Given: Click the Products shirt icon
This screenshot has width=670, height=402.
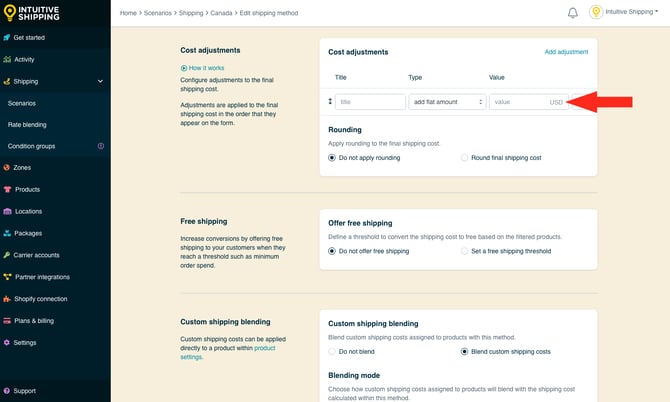Looking at the screenshot, I should pyautogui.click(x=7, y=189).
